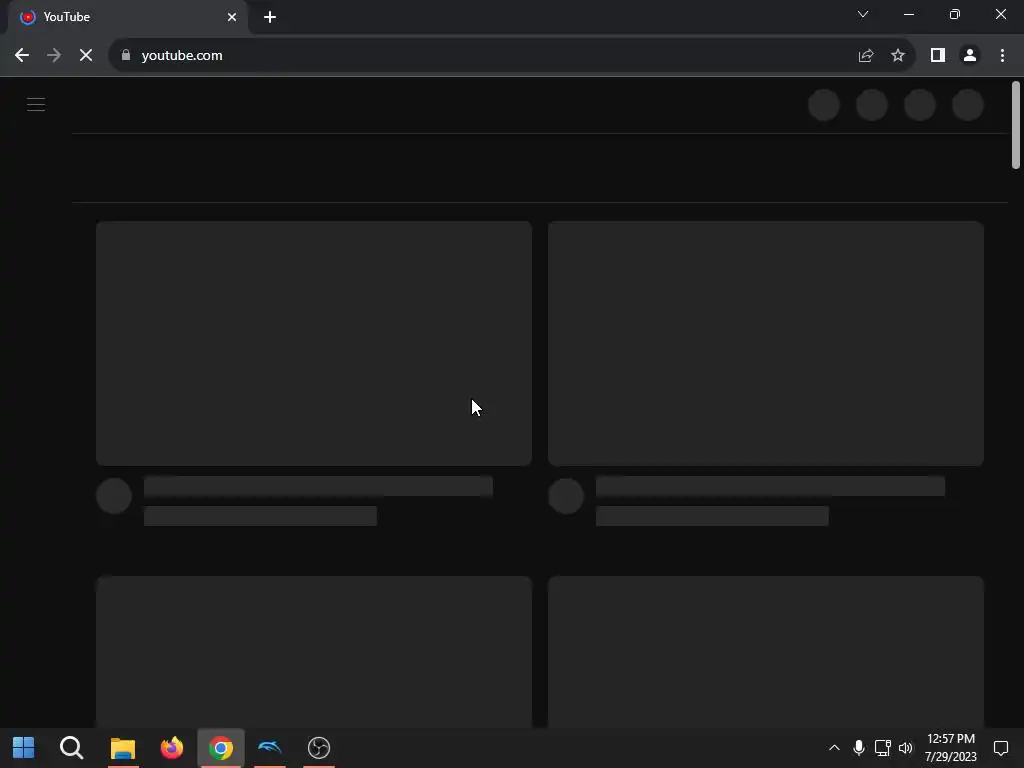This screenshot has height=768, width=1024.
Task: Close the YouTube tab
Action: [x=232, y=17]
